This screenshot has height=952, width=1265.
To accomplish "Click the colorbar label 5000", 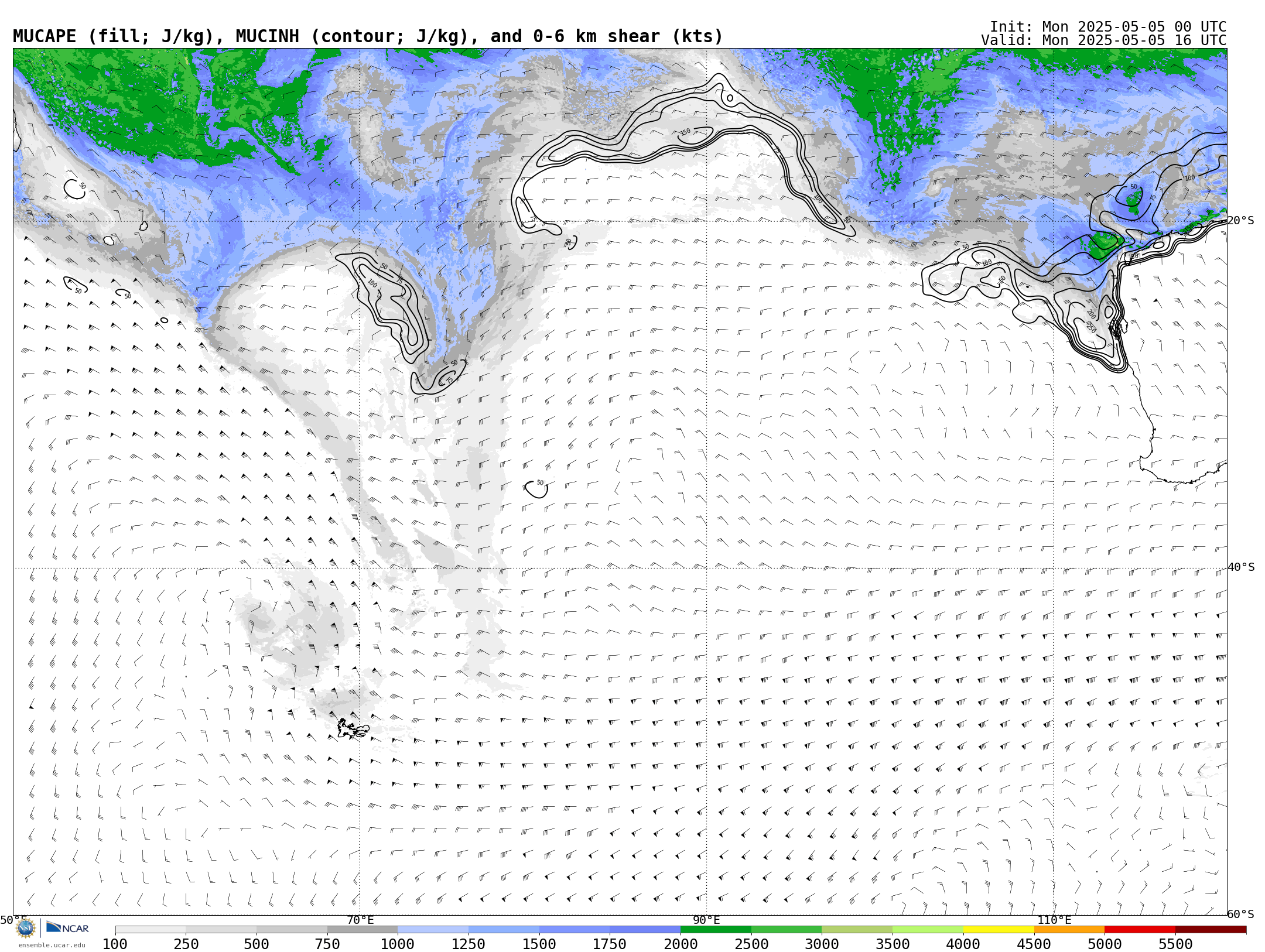I will pyautogui.click(x=1105, y=944).
